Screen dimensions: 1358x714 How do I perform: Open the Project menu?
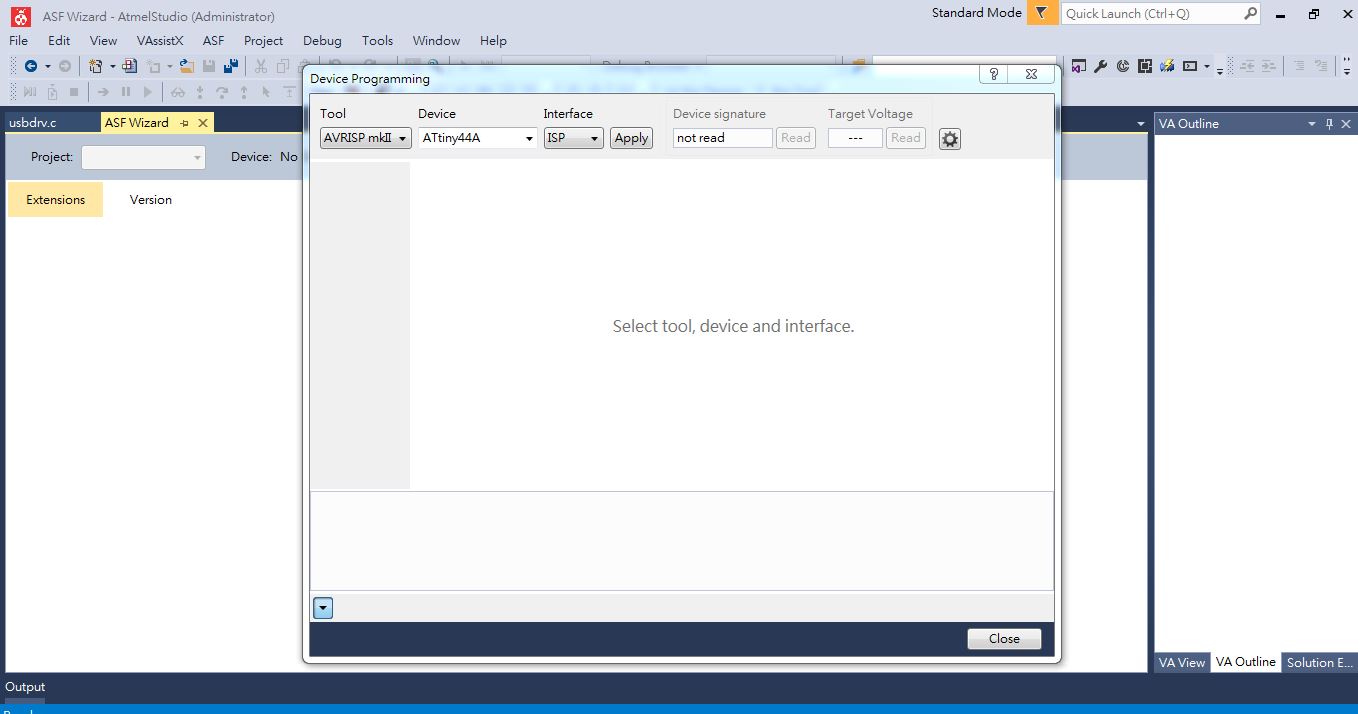point(263,41)
